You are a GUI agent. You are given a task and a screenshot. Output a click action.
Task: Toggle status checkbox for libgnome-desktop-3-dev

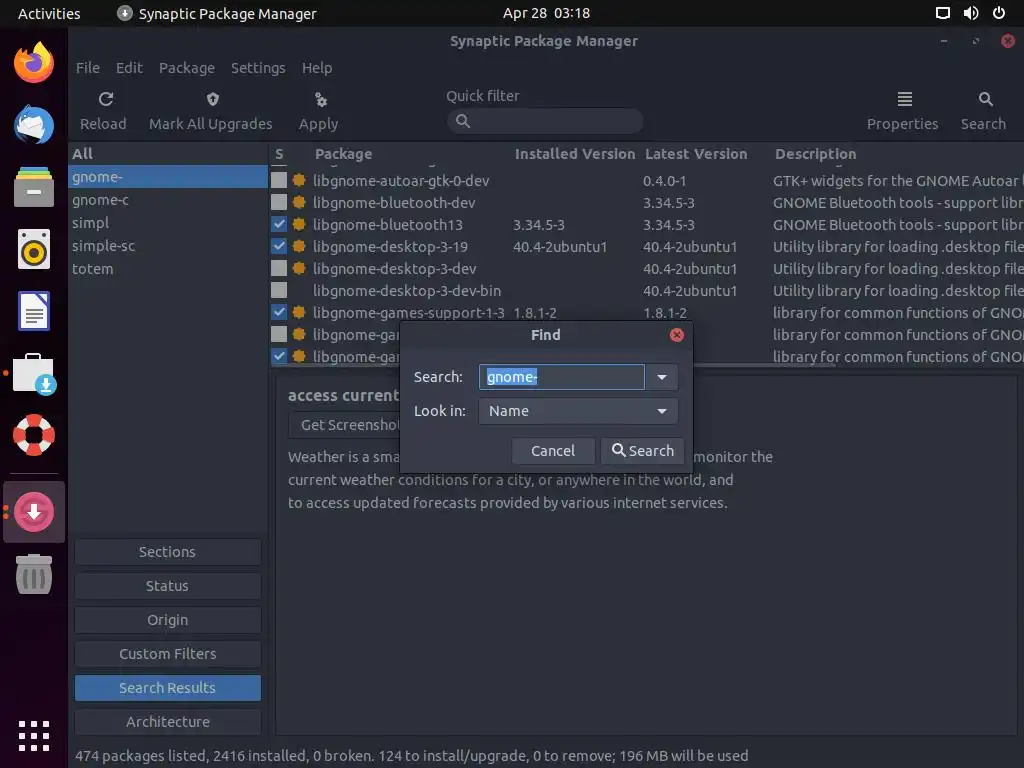click(x=279, y=268)
